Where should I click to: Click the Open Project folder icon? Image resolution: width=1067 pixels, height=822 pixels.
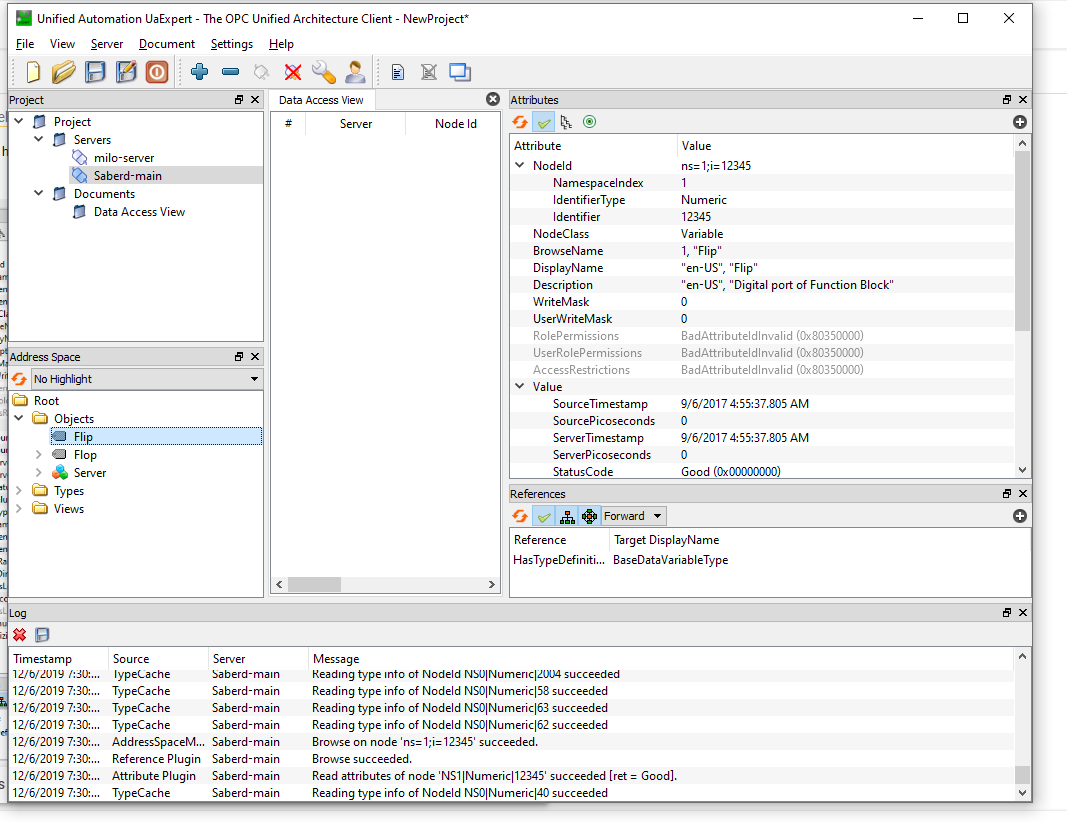[63, 71]
